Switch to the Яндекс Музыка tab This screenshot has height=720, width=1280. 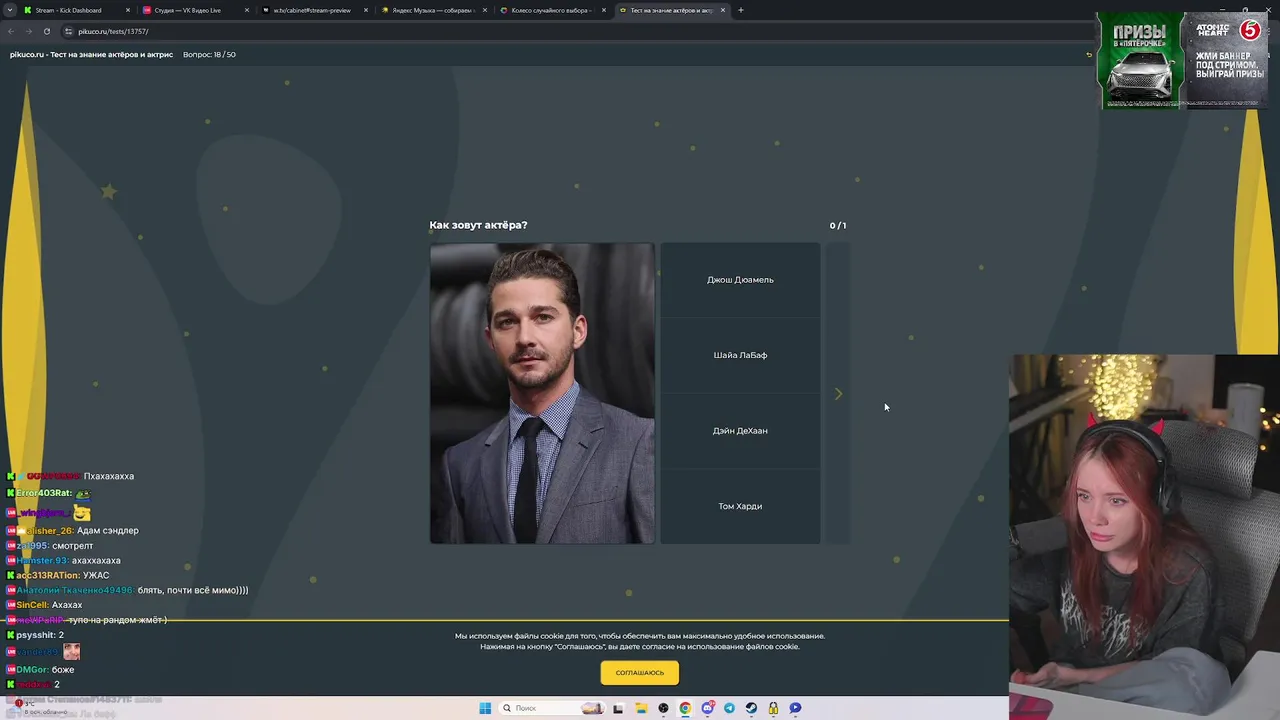434,10
